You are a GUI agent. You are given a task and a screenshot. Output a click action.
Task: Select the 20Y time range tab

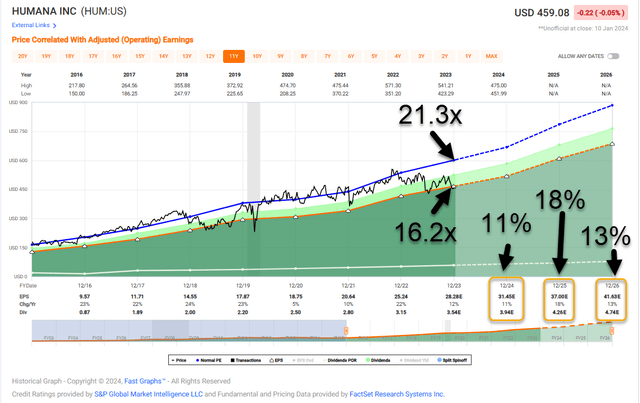click(x=23, y=56)
